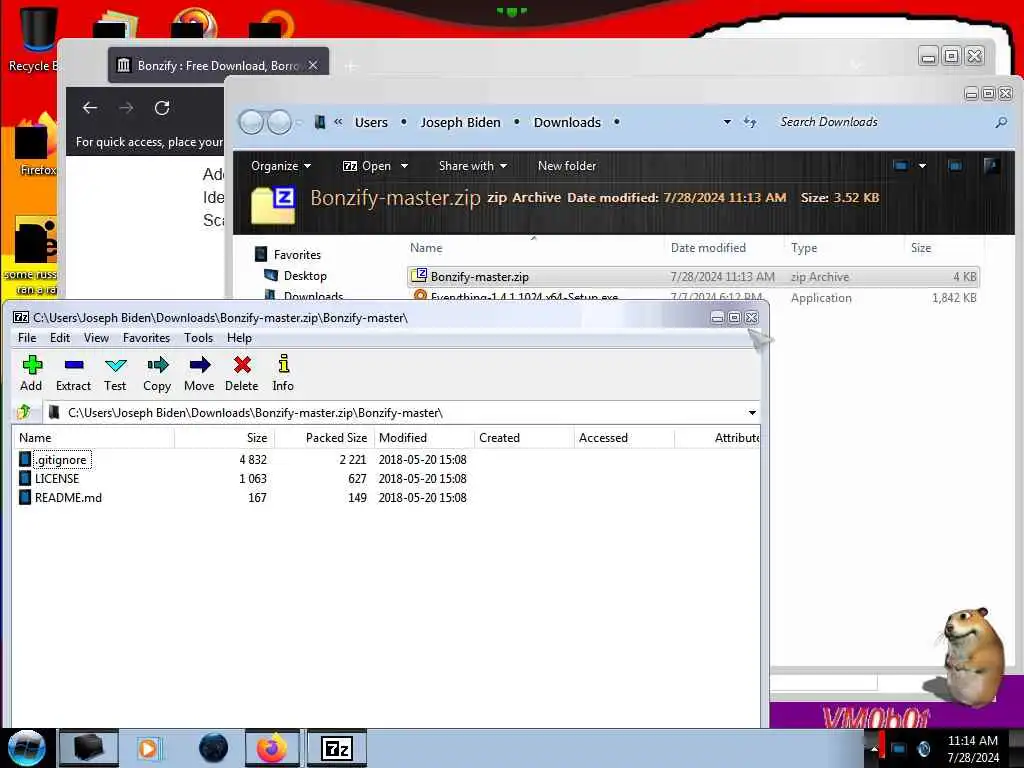
Task: Click the Explorer Back navigation button
Action: tap(251, 122)
